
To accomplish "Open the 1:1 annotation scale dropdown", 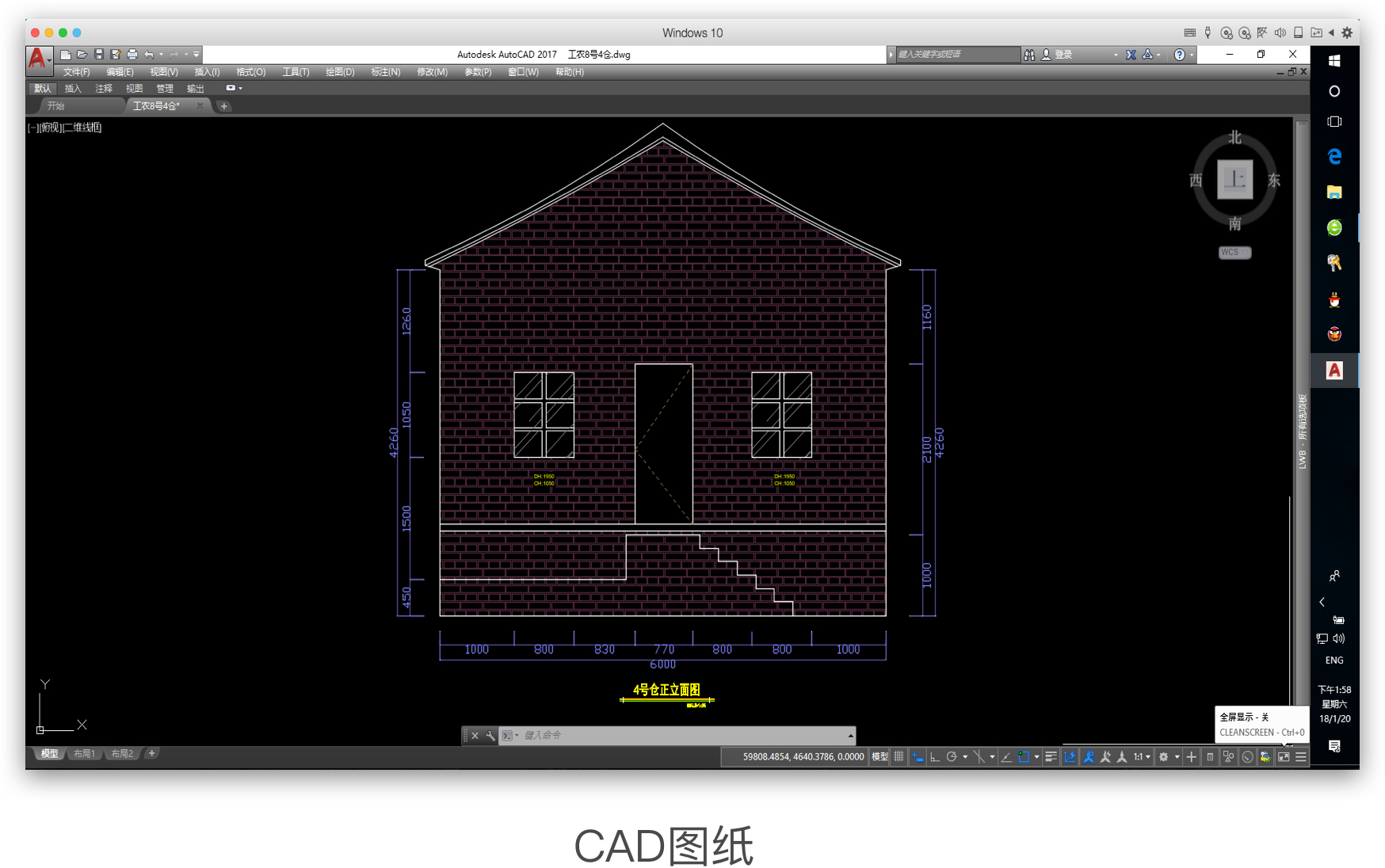I will point(1142,757).
